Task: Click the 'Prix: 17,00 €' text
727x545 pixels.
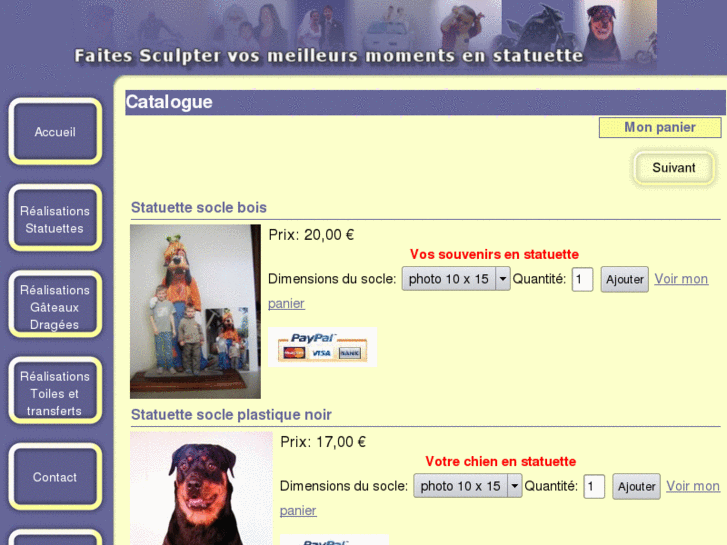Action: 323,442
